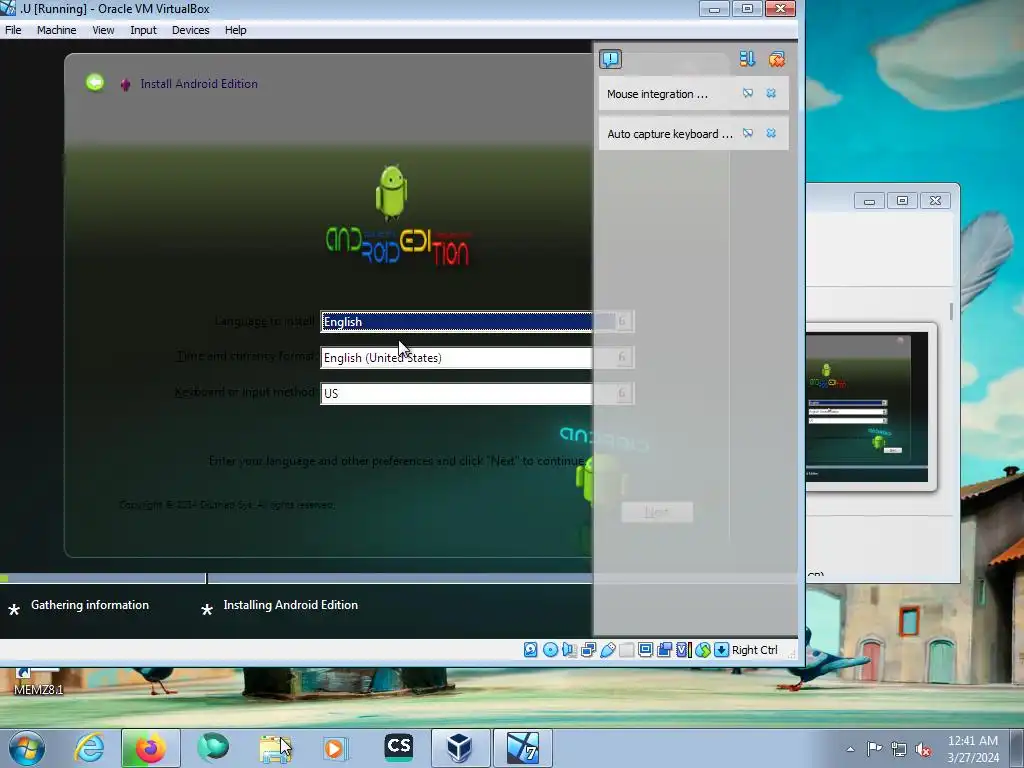Open the View menu
The height and width of the screenshot is (768, 1024).
[103, 30]
